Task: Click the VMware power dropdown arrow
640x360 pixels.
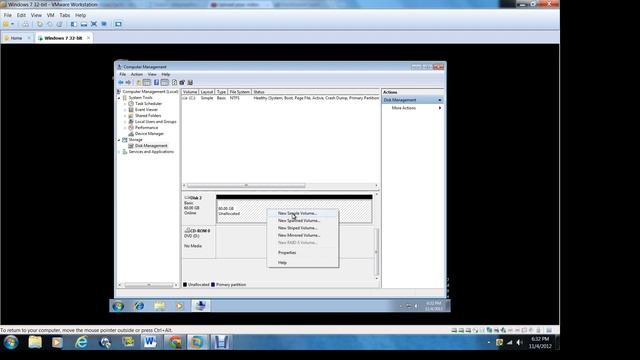Action: click(13, 24)
